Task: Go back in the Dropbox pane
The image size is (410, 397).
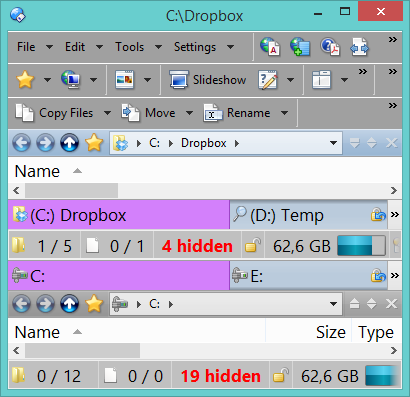Action: point(22,143)
